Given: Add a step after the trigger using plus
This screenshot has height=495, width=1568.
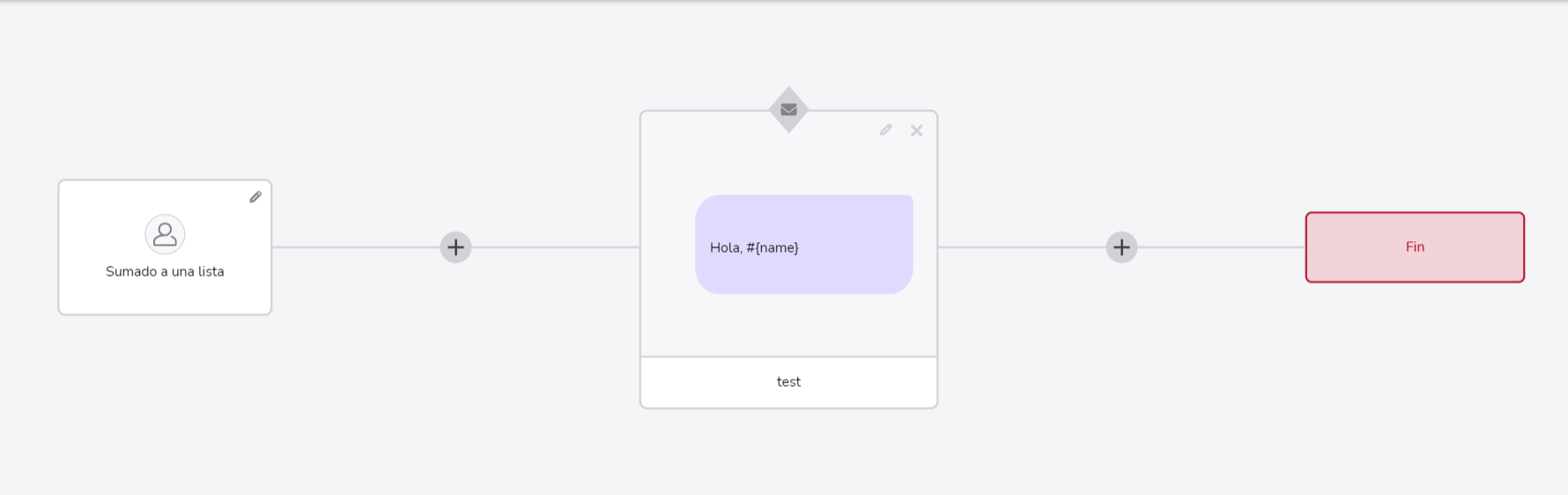Looking at the screenshot, I should point(455,247).
